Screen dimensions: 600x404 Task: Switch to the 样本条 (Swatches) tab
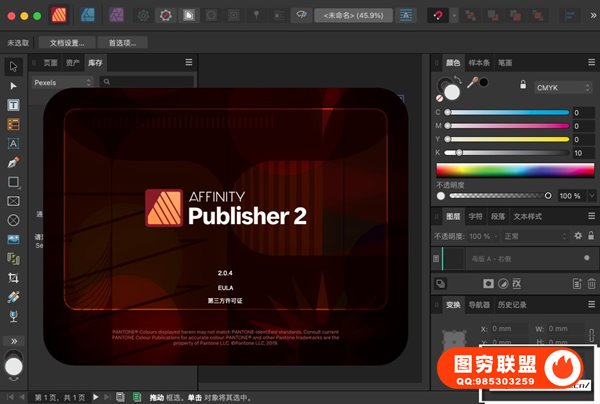(483, 62)
